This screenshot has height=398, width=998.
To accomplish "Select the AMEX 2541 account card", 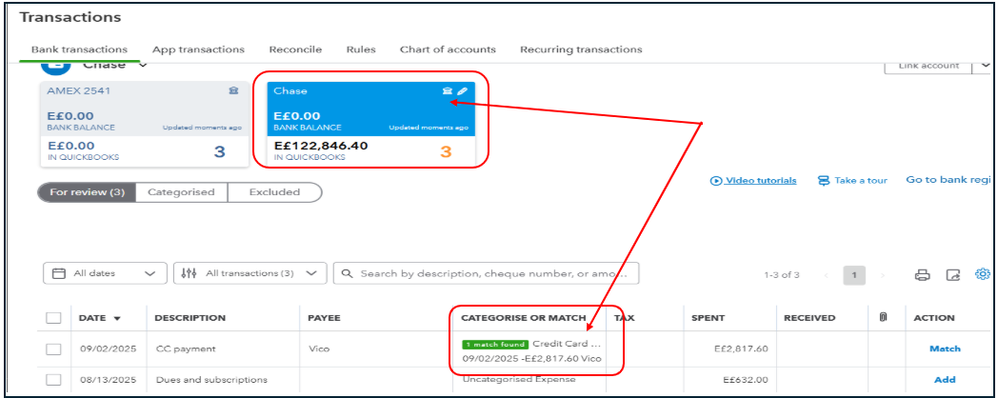I will 144,124.
